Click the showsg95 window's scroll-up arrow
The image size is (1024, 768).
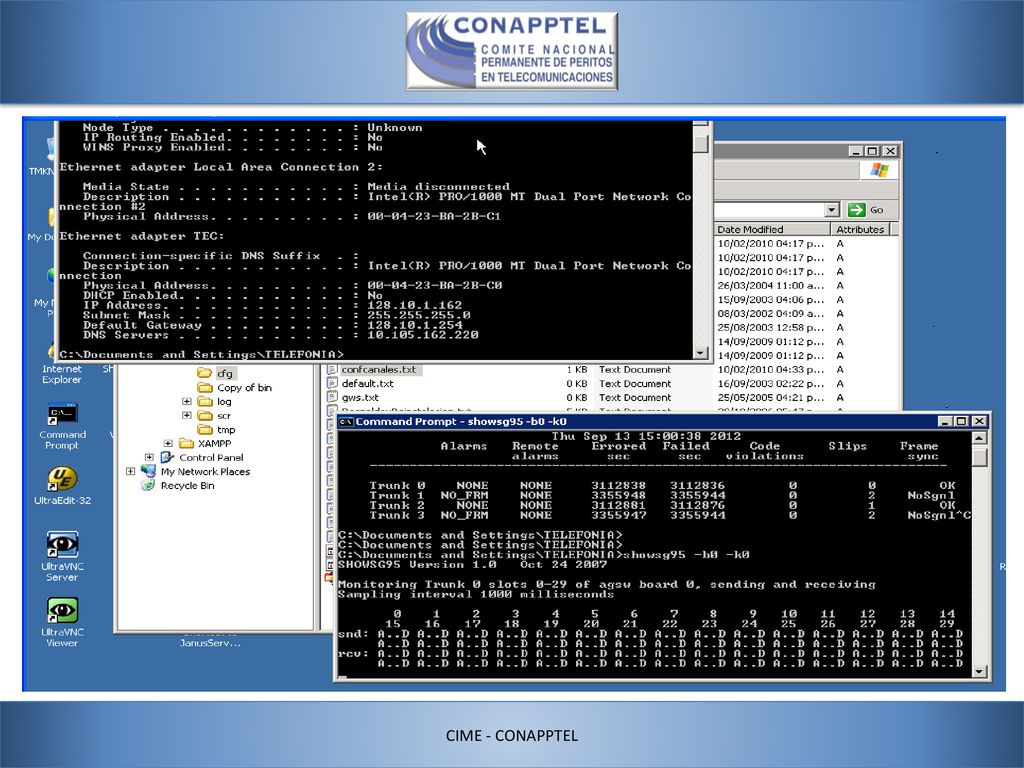[979, 438]
